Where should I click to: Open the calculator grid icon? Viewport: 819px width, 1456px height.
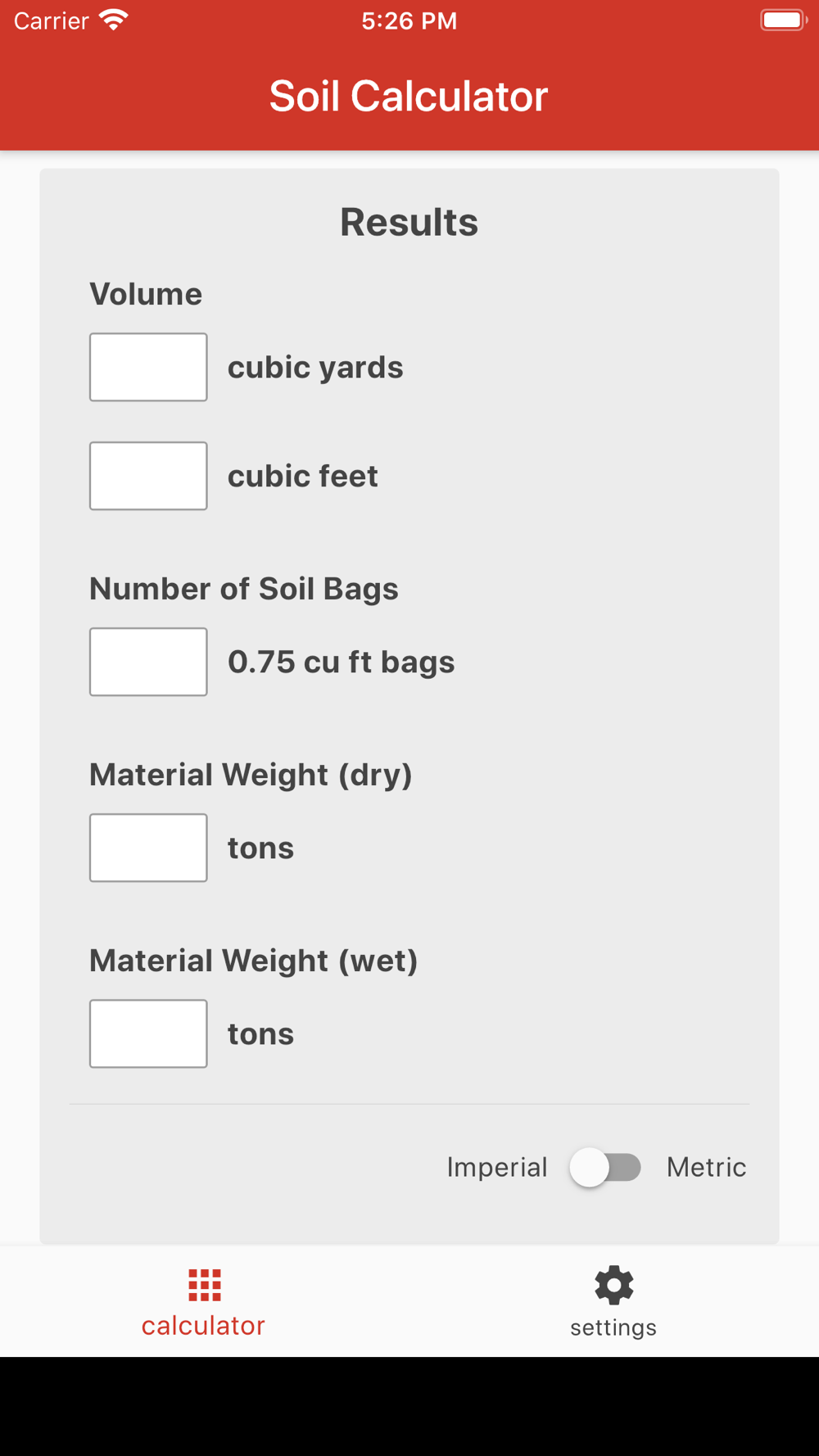click(x=204, y=1285)
